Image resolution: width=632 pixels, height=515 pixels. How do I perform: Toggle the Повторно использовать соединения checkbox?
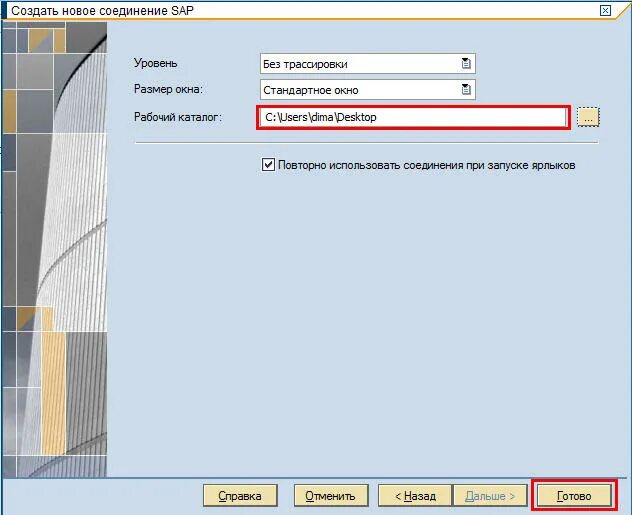pos(268,165)
